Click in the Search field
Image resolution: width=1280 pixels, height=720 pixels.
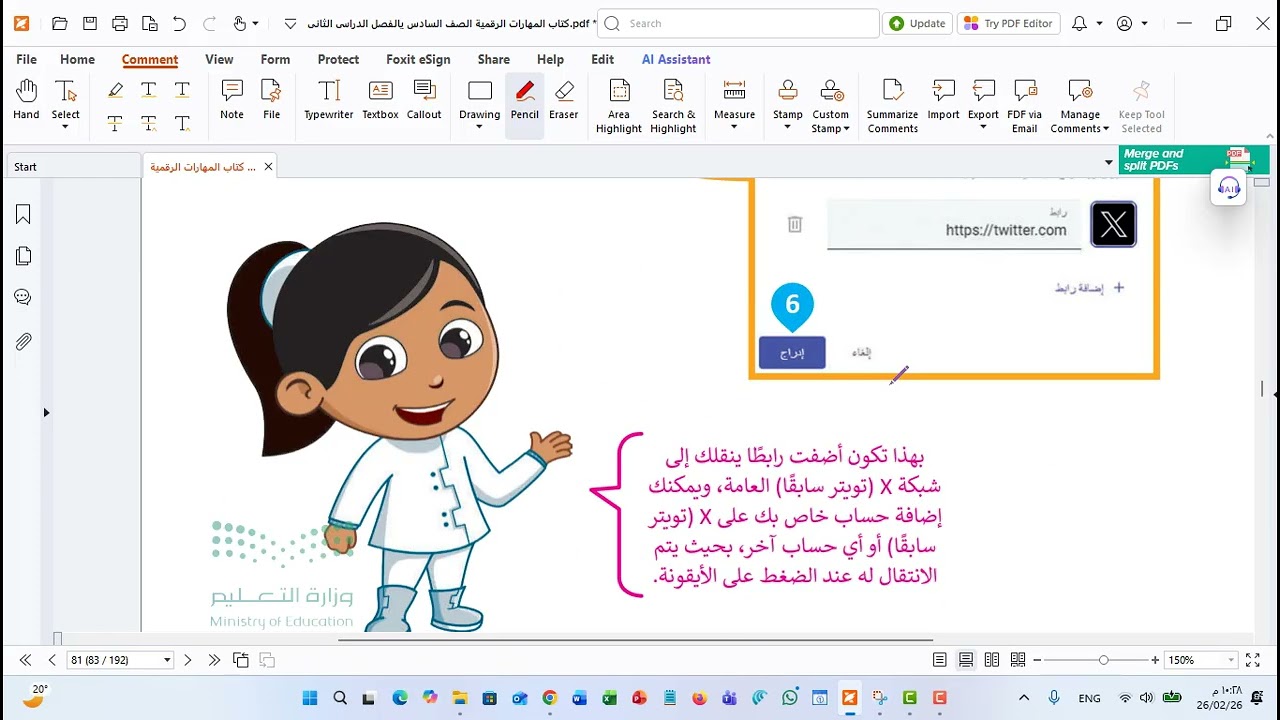[x=738, y=23]
